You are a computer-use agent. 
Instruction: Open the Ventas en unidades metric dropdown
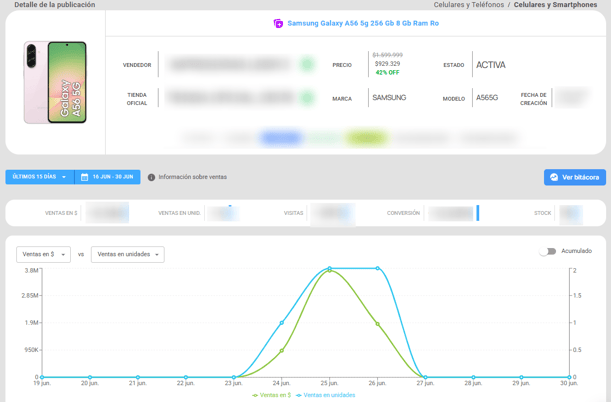[x=127, y=254]
